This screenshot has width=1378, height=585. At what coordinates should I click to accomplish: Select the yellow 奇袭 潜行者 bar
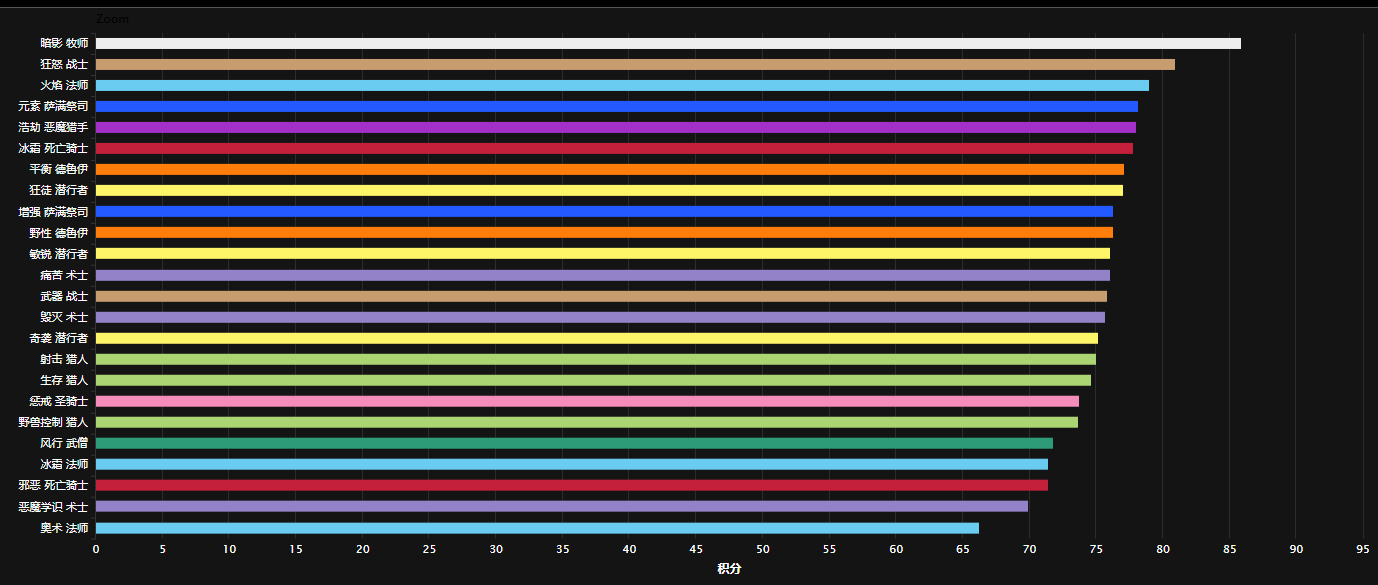click(x=596, y=338)
